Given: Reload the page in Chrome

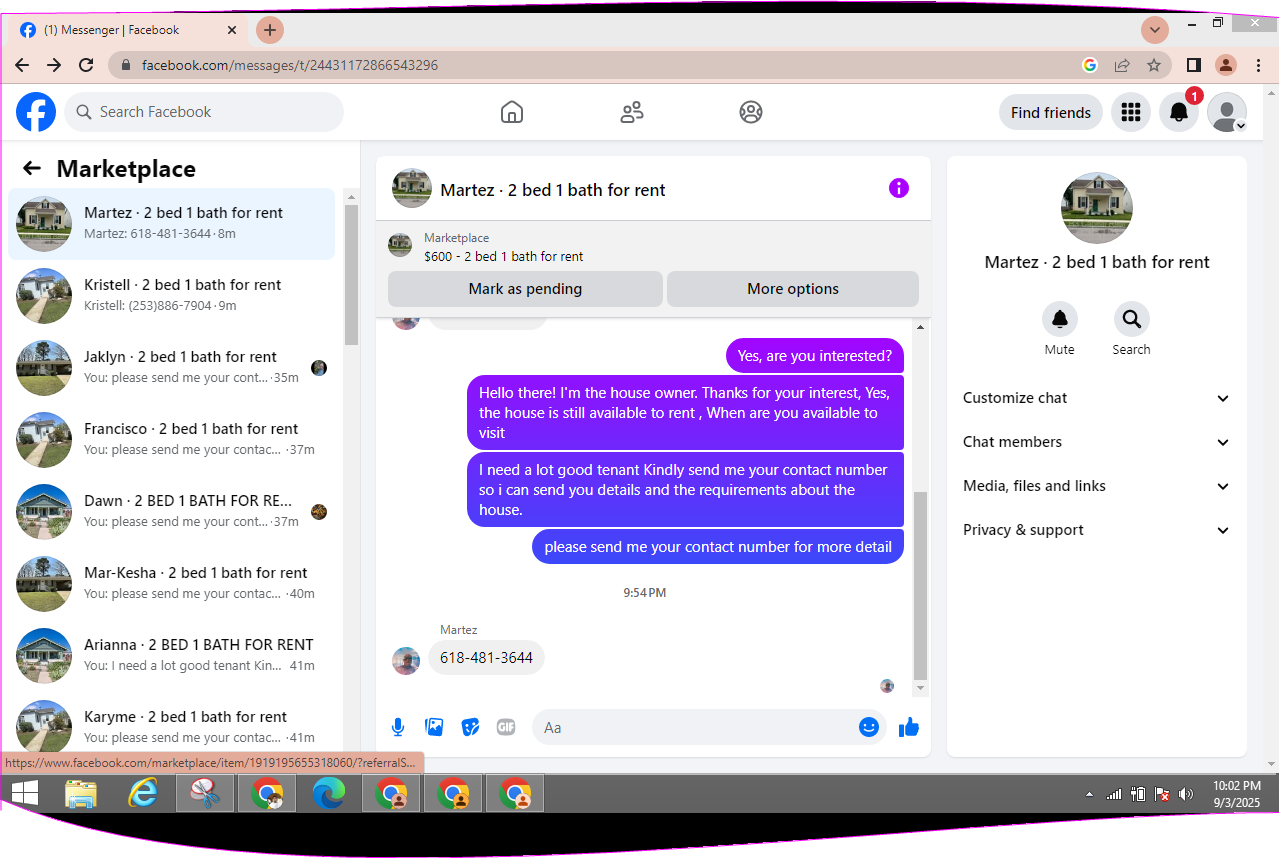Looking at the screenshot, I should click(x=86, y=65).
